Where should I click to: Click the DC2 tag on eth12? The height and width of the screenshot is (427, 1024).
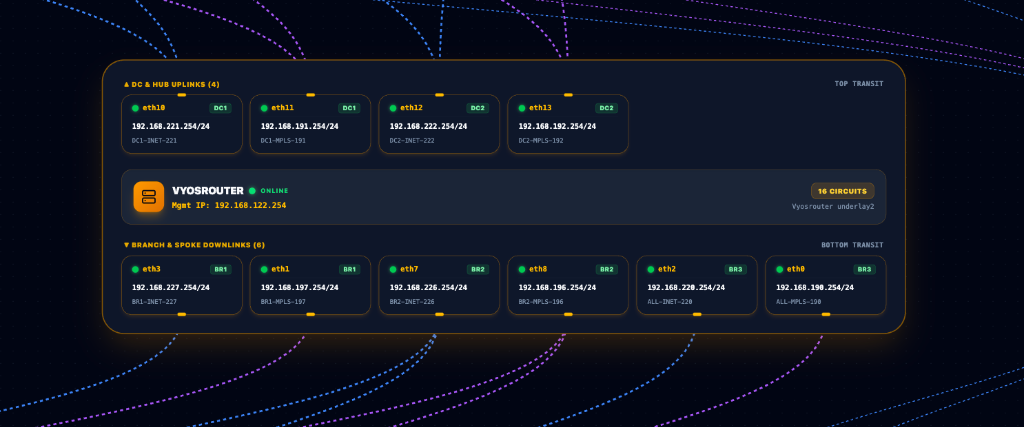(x=478, y=108)
